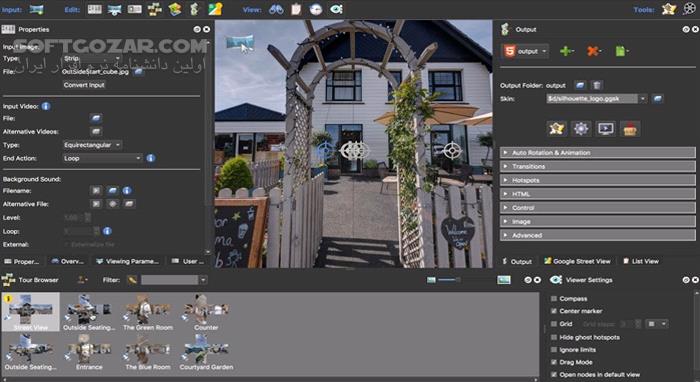Viewport: 700px width, 382px height.
Task: Open the input image Type dropdown
Action: pos(92,58)
